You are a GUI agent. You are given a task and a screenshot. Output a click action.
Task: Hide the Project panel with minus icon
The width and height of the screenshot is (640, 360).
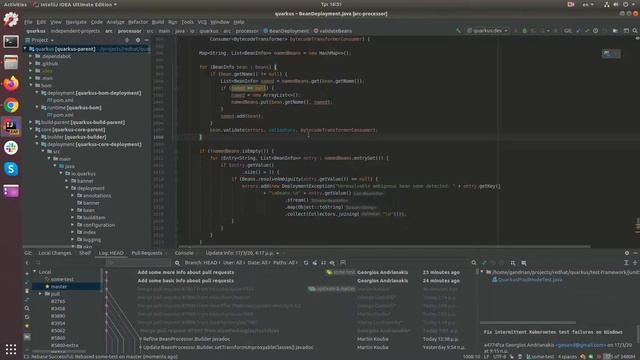(147, 40)
